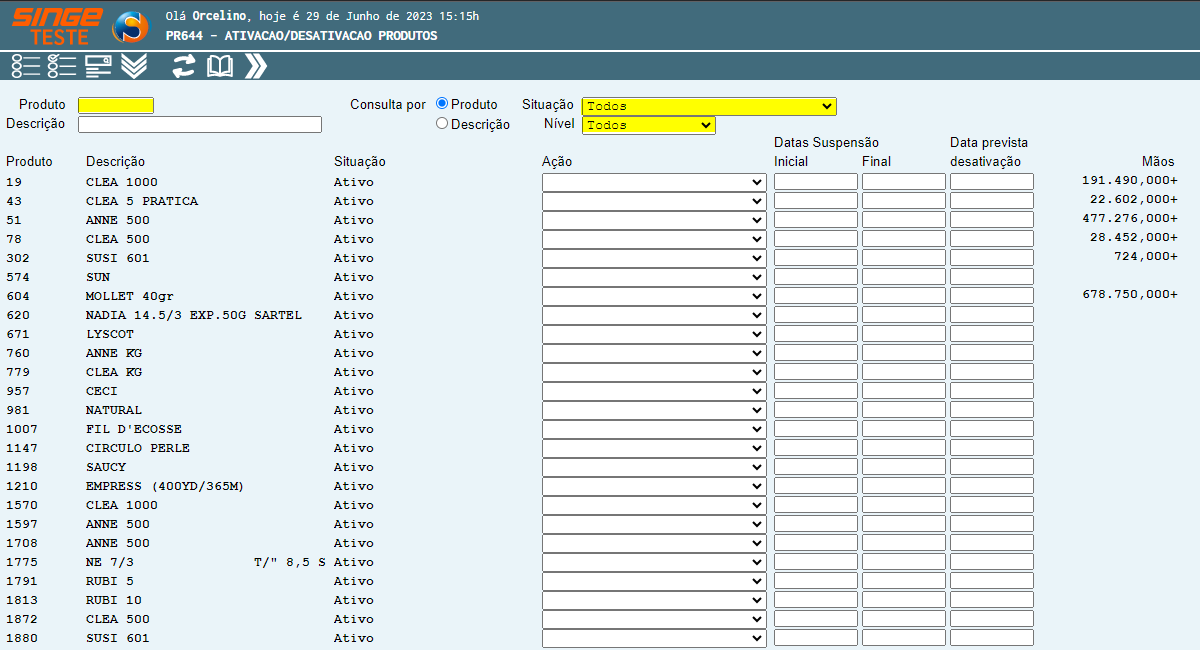This screenshot has width=1200, height=650.
Task: Click the description 'NADIA 14.5/3 EXP.50G SARTEL'
Action: 194,315
